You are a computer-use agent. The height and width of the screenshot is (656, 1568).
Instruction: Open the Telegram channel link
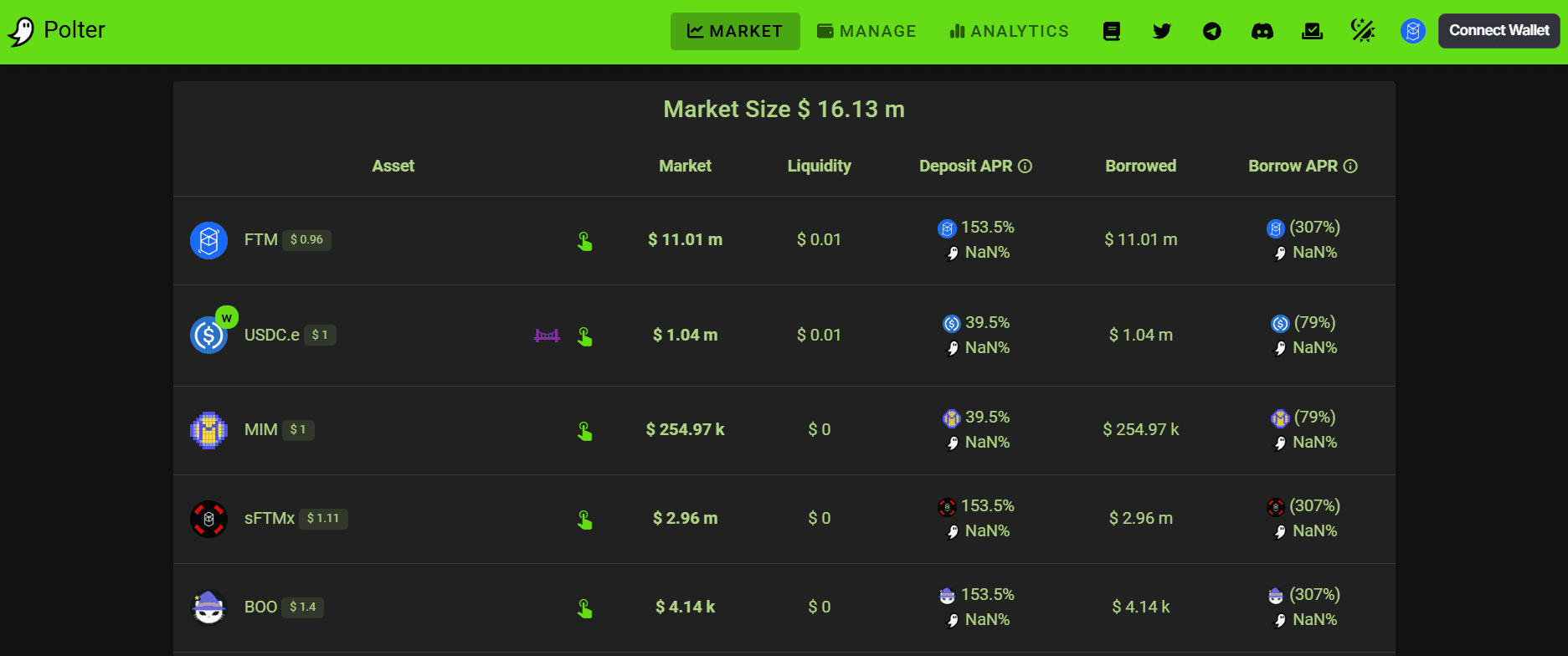1212,32
